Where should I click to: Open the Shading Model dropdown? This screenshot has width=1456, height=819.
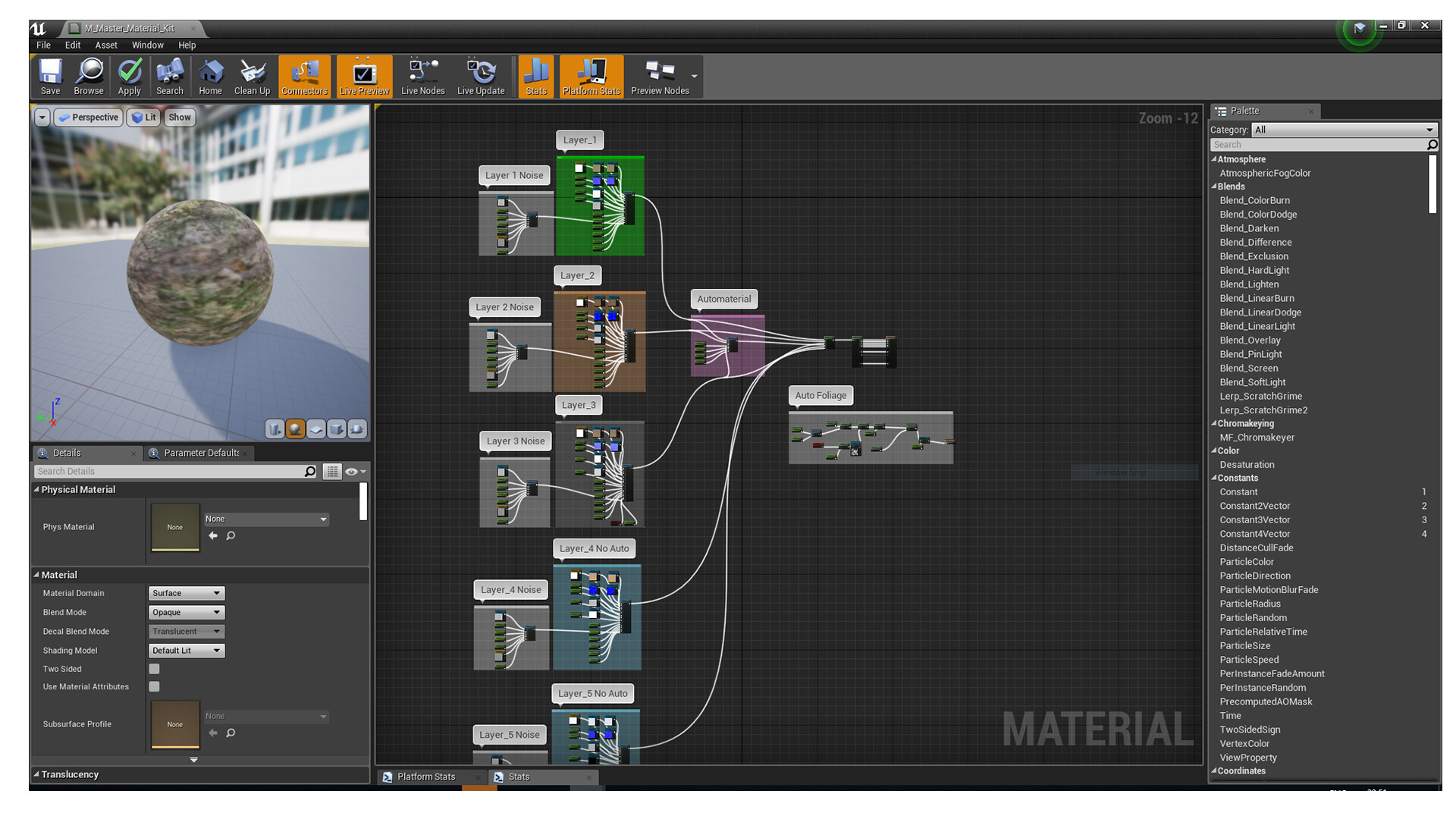(185, 650)
